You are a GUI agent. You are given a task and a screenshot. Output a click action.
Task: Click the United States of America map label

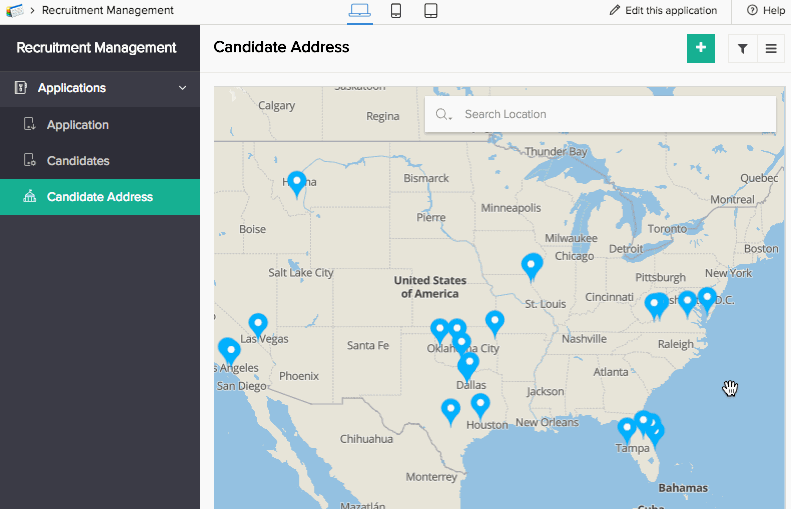pyautogui.click(x=430, y=287)
